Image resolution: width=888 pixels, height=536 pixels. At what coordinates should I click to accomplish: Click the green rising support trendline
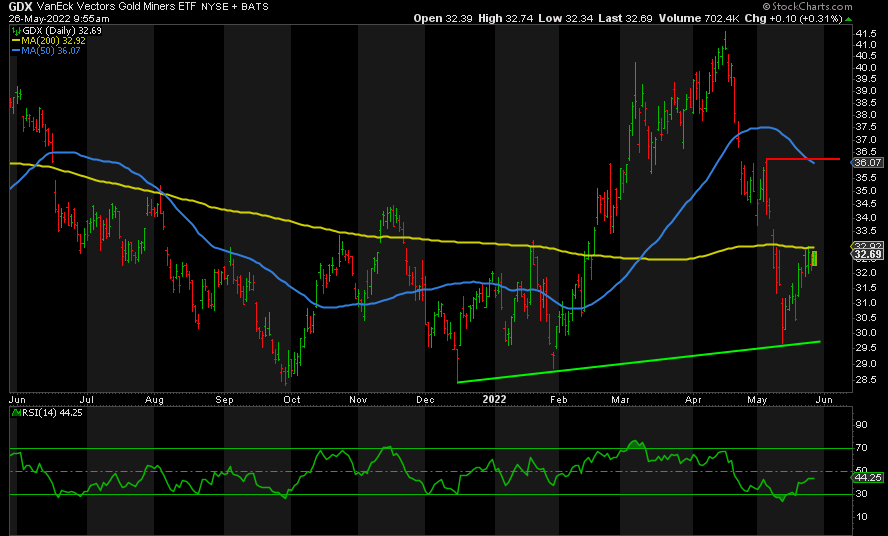point(639,361)
